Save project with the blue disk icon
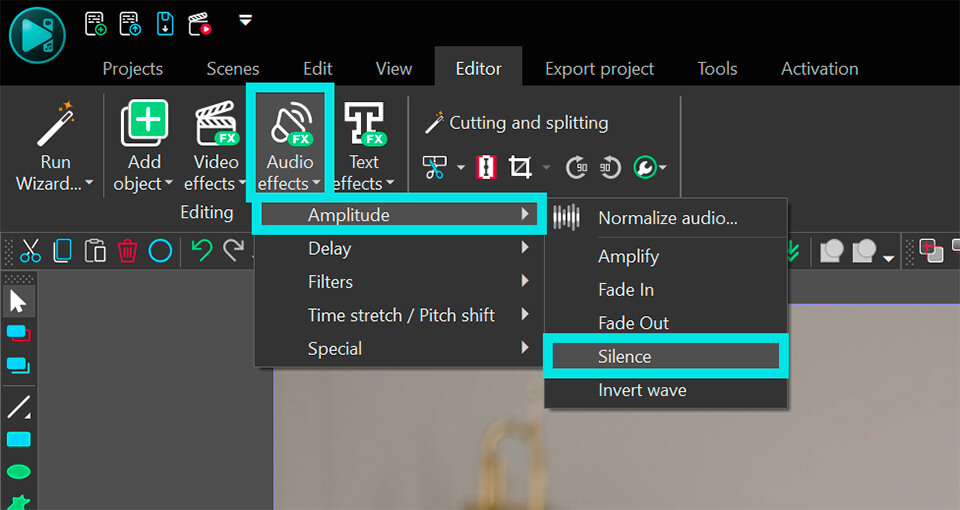Viewport: 960px width, 510px height. click(x=165, y=24)
